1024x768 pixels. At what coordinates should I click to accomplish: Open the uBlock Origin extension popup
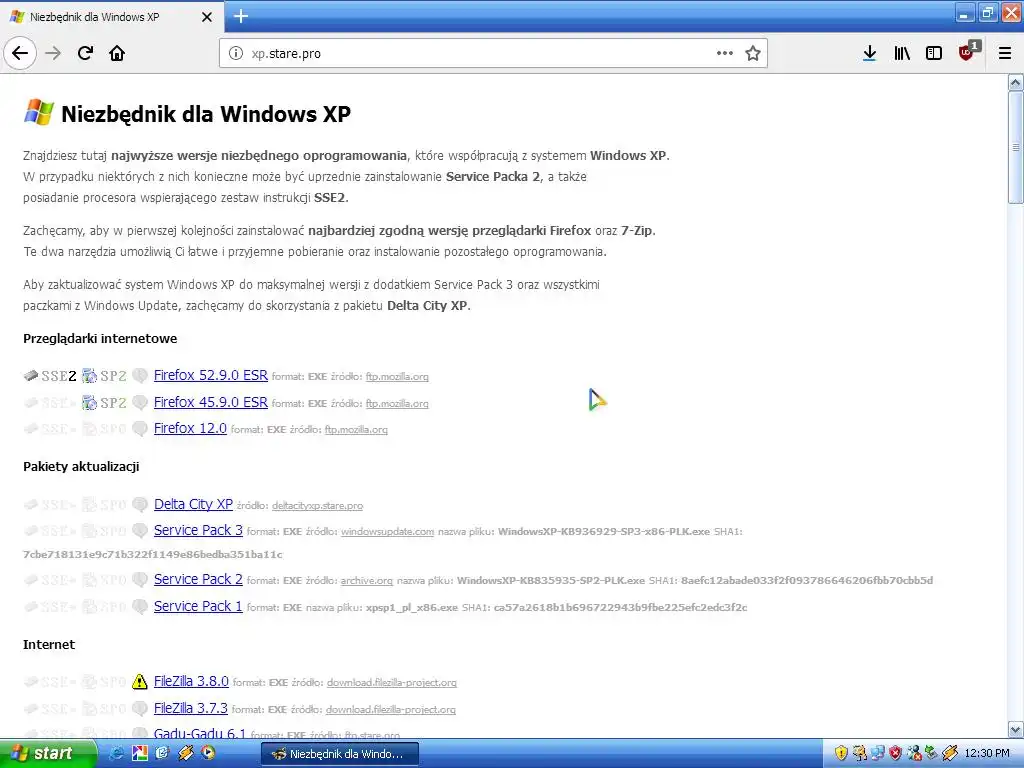pyautogui.click(x=967, y=52)
